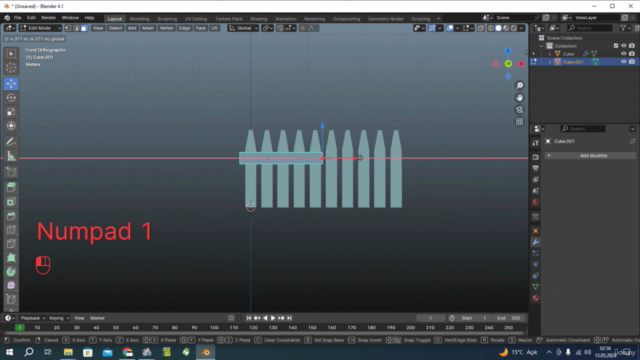Image resolution: width=640 pixels, height=360 pixels.
Task: Play the animation
Action: [273, 318]
